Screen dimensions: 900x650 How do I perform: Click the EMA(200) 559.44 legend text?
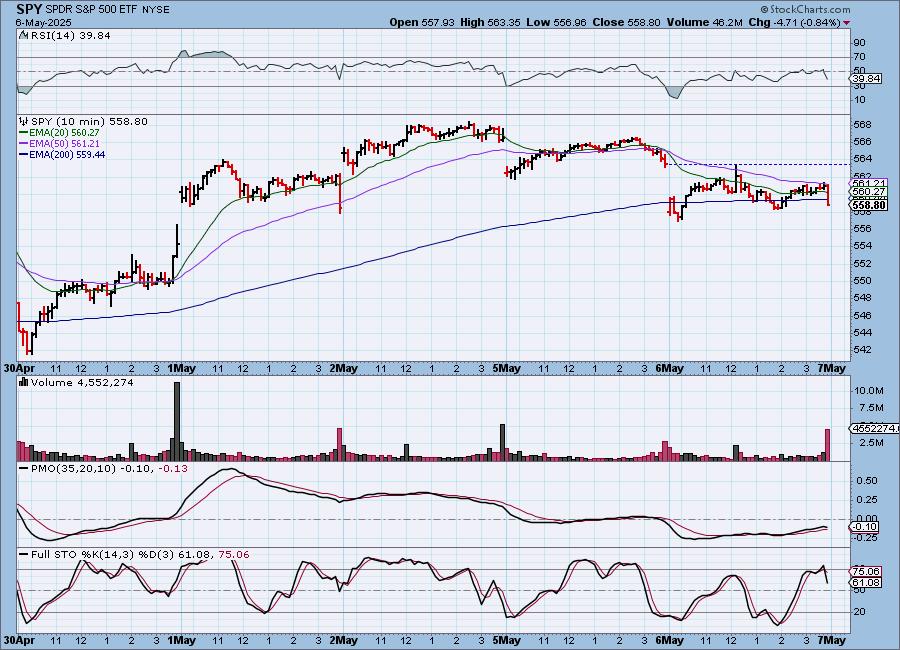[x=67, y=154]
